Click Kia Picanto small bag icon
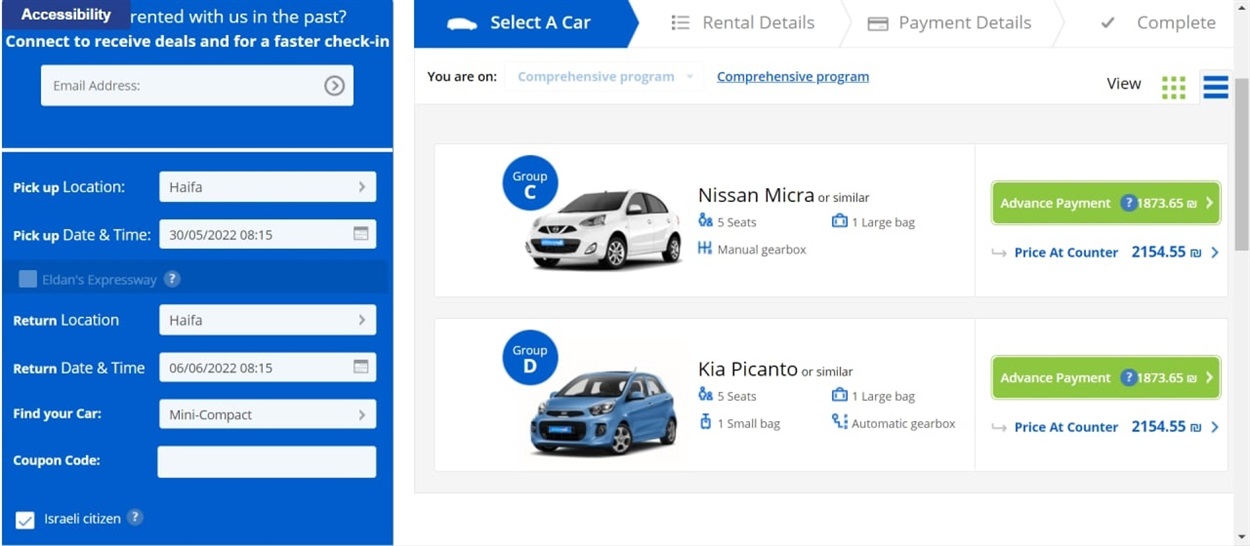Viewport: 1250px width, 546px height. coord(705,422)
